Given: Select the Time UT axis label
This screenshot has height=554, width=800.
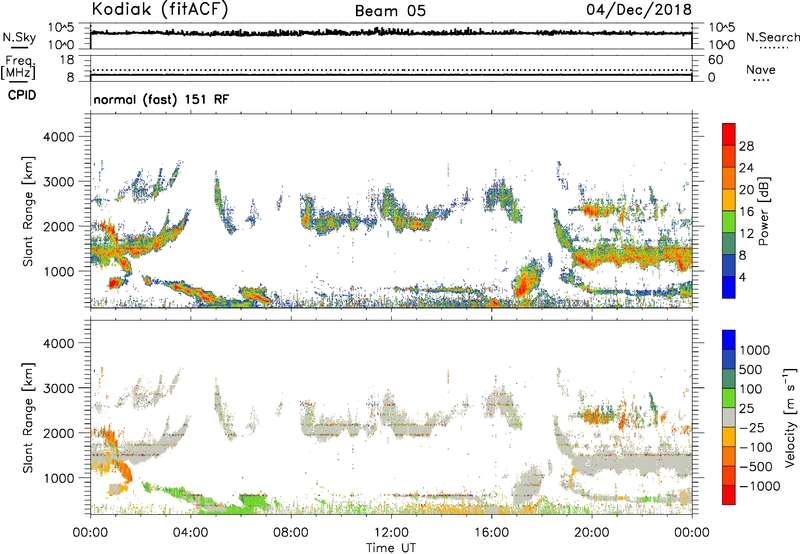Looking at the screenshot, I should [x=391, y=548].
